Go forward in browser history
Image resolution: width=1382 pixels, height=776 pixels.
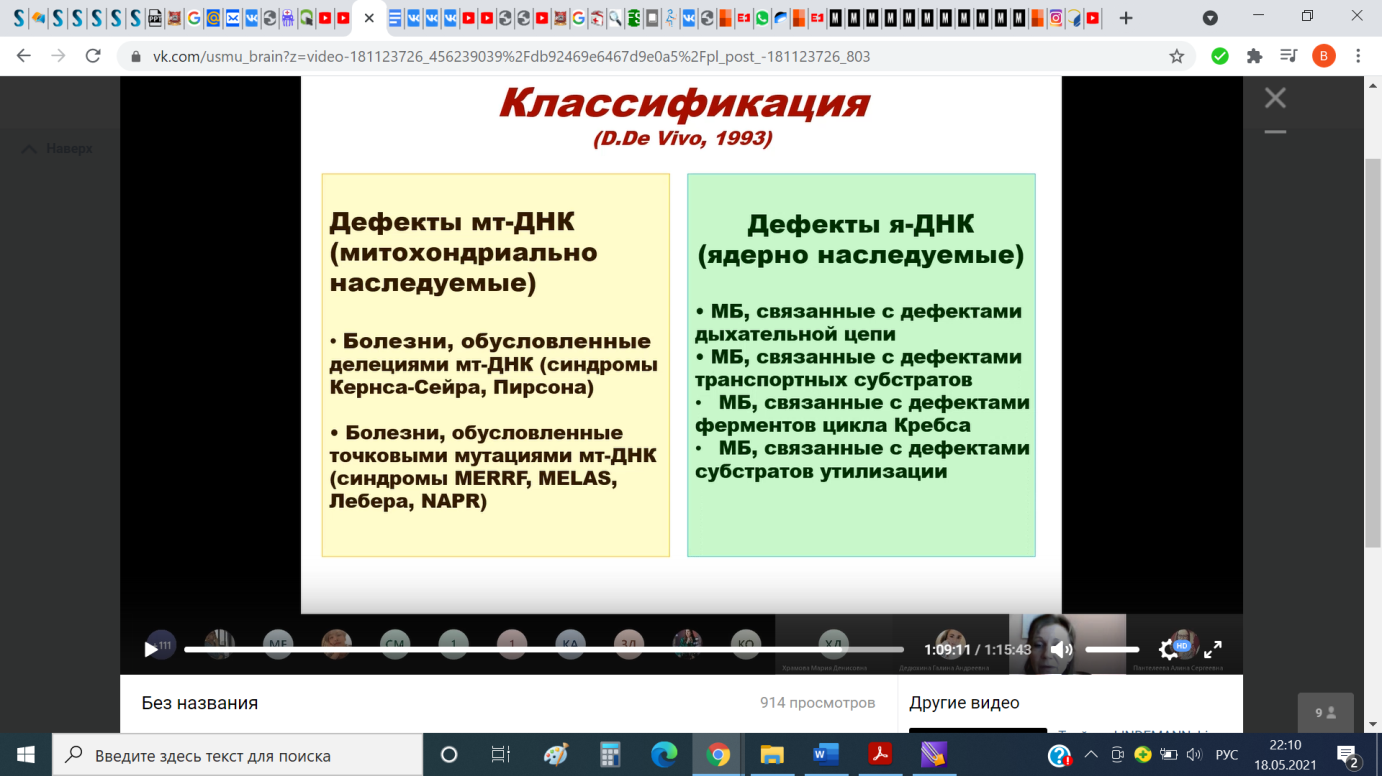(x=58, y=57)
